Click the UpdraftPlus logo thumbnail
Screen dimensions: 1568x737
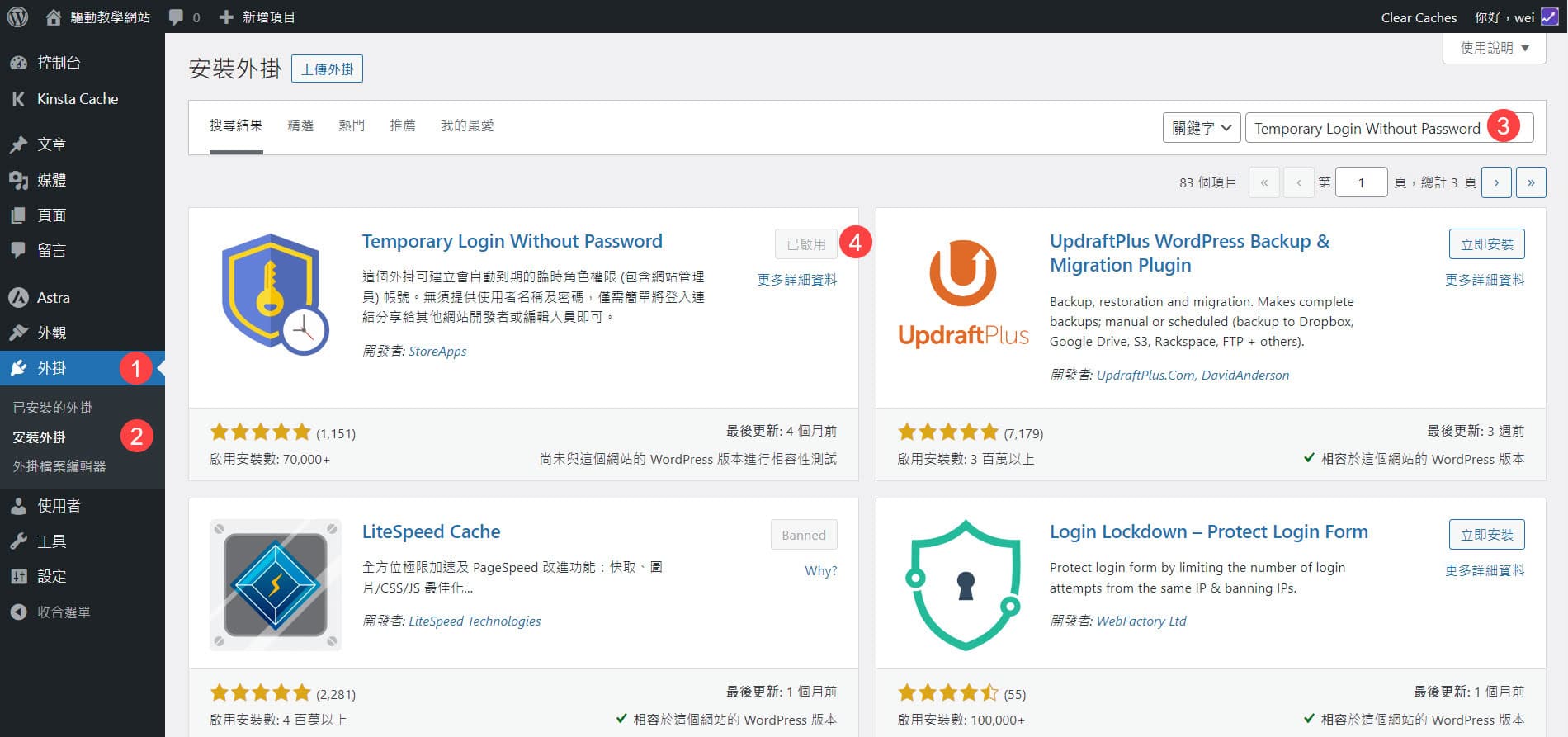(963, 295)
